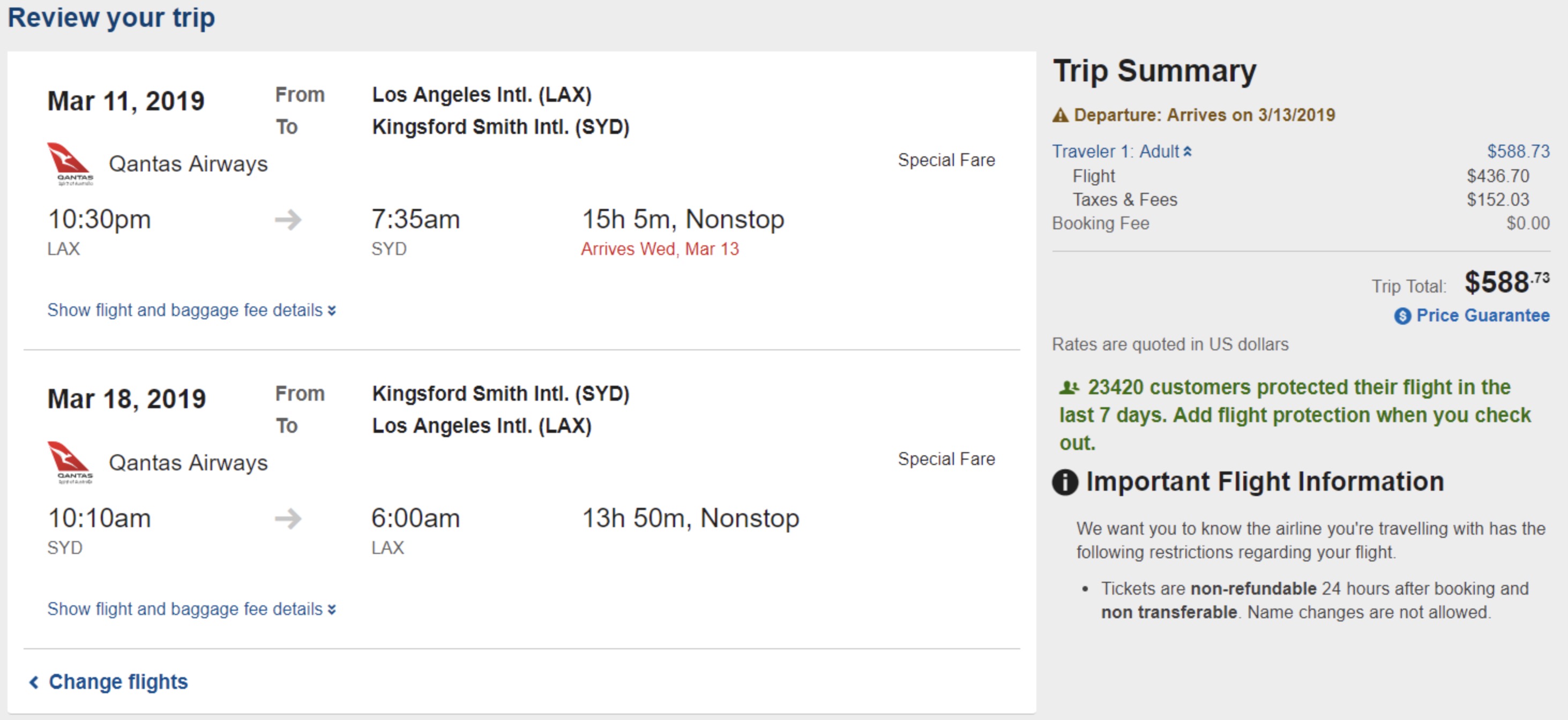
Task: Click Special Fare label on Mar 11 flight
Action: click(x=946, y=160)
